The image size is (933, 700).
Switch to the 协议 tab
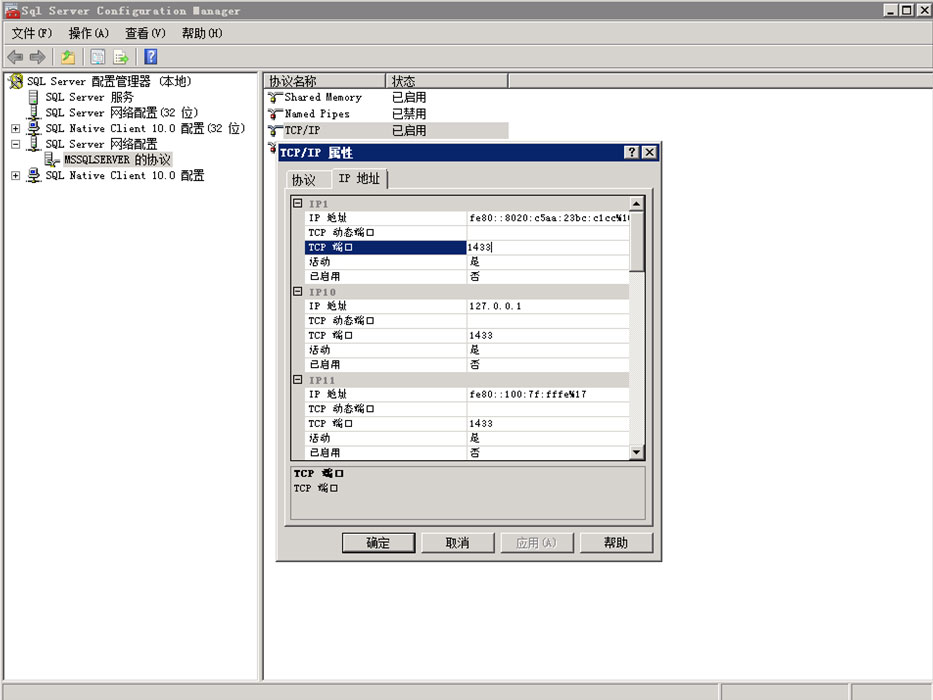coord(307,180)
